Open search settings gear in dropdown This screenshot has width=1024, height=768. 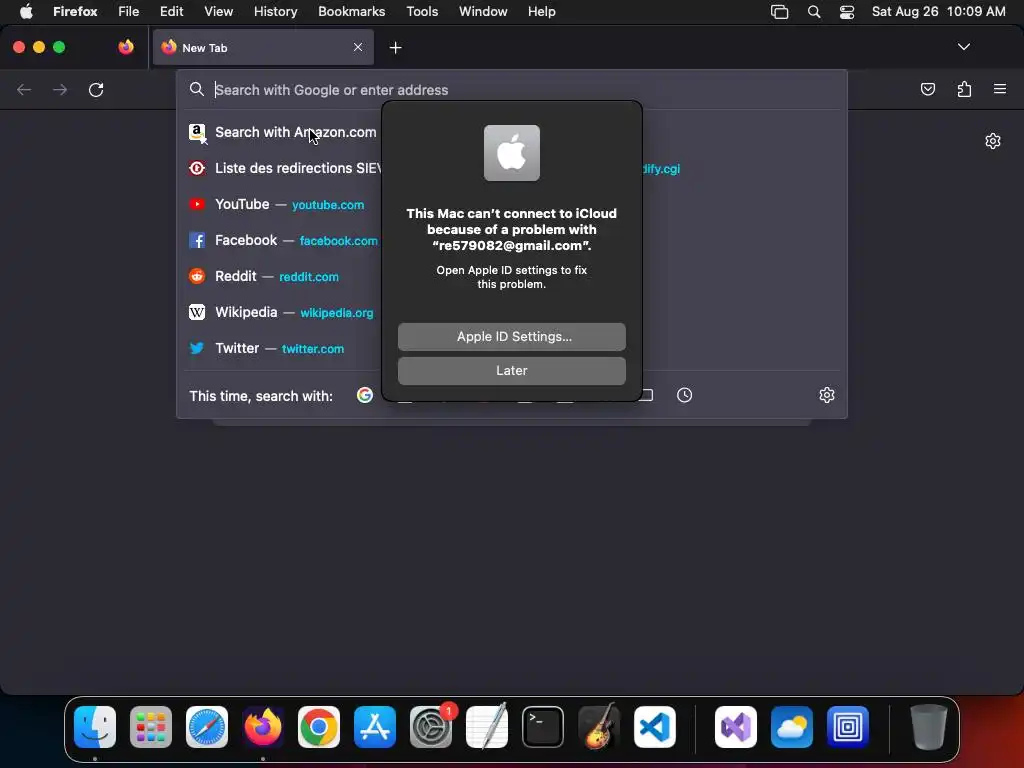click(827, 395)
